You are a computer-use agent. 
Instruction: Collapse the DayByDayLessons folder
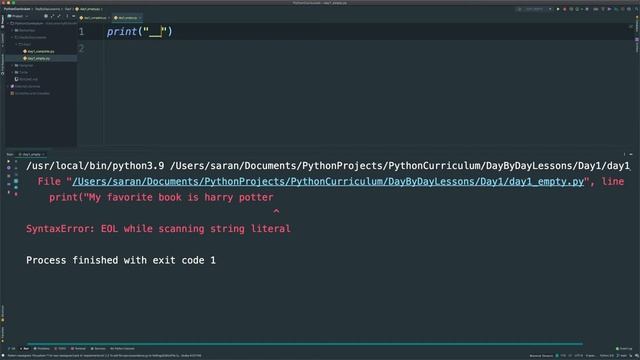tap(13, 37)
